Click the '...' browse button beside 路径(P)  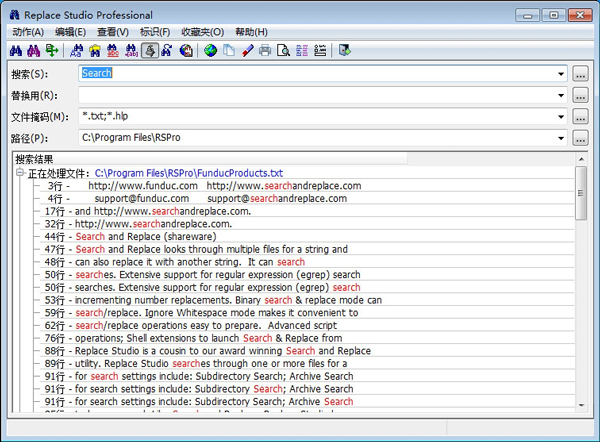tap(580, 138)
